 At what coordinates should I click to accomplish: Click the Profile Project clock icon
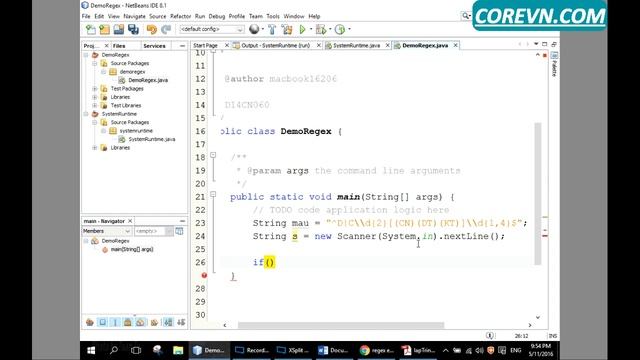tap(340, 29)
